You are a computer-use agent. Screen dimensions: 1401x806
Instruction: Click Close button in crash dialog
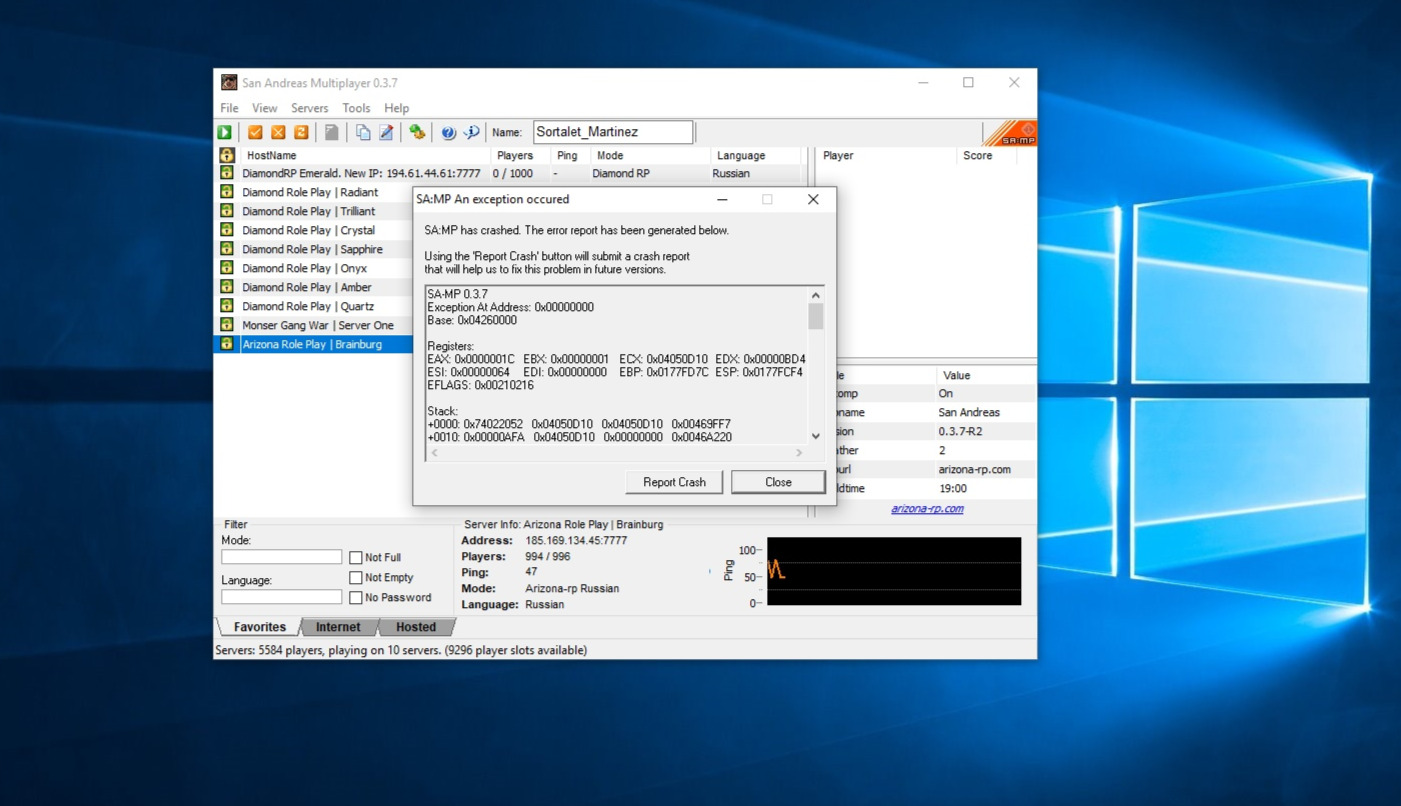pos(778,482)
